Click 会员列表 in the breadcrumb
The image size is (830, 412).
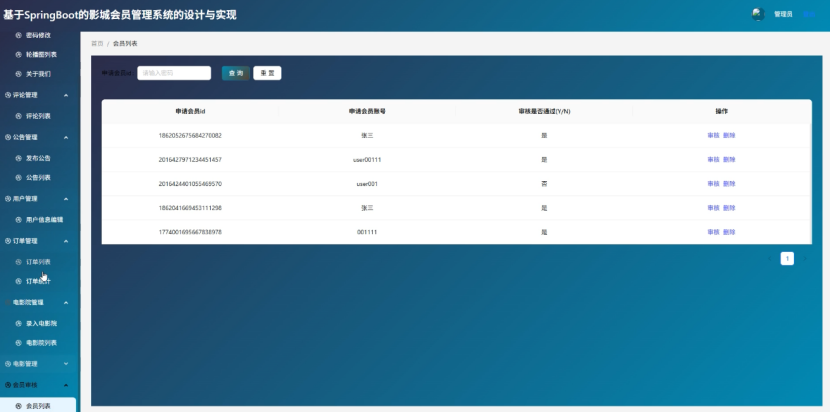point(125,43)
